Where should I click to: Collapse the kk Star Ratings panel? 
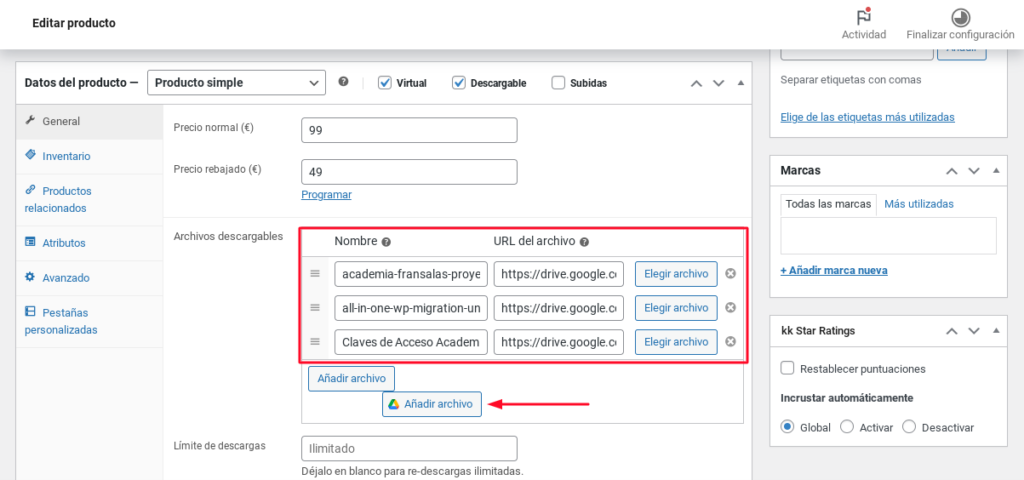click(996, 331)
